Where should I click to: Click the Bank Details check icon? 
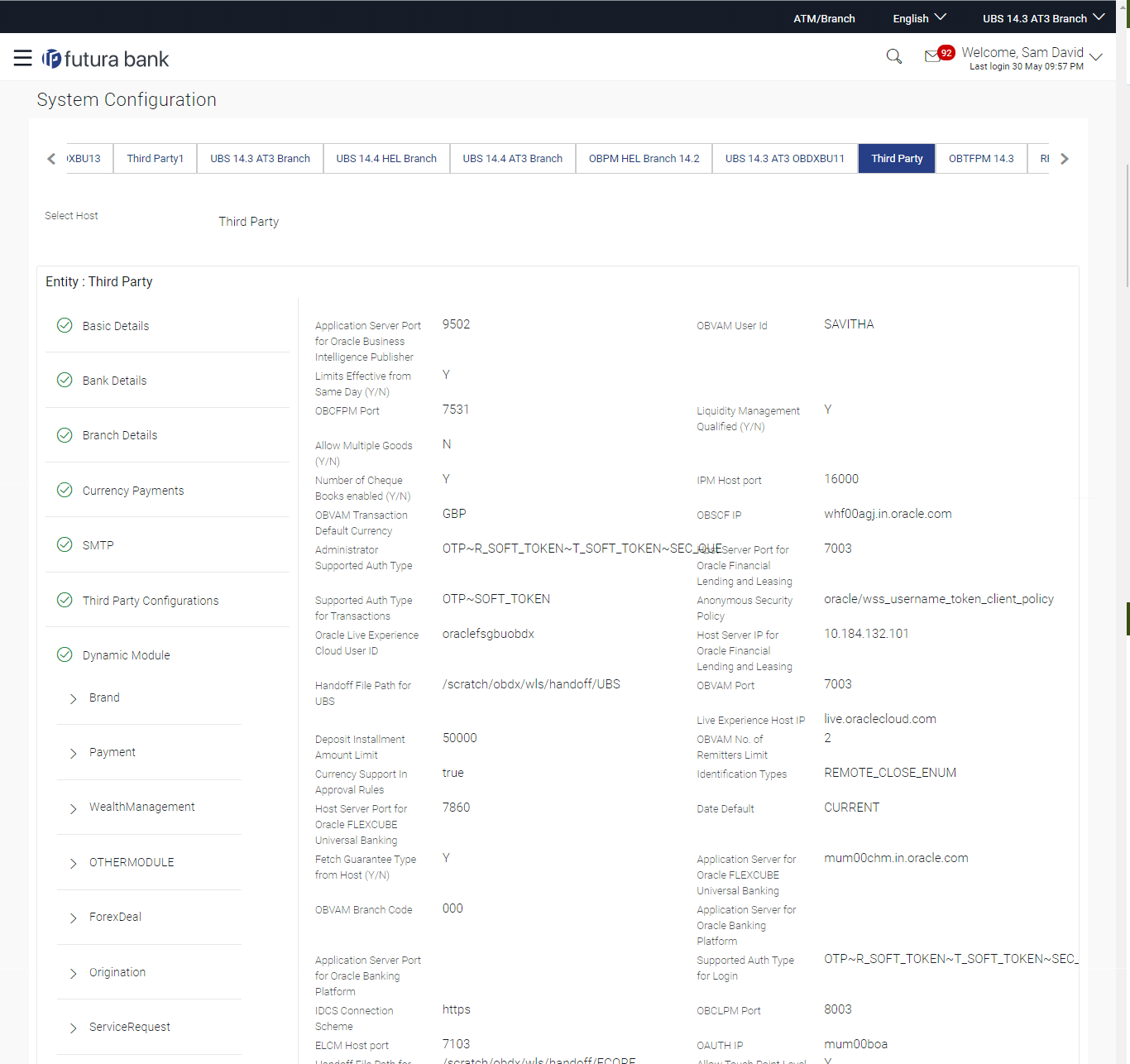[65, 380]
